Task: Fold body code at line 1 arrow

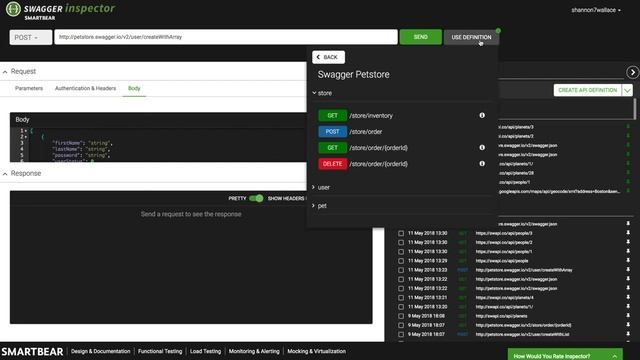Action: (26, 131)
